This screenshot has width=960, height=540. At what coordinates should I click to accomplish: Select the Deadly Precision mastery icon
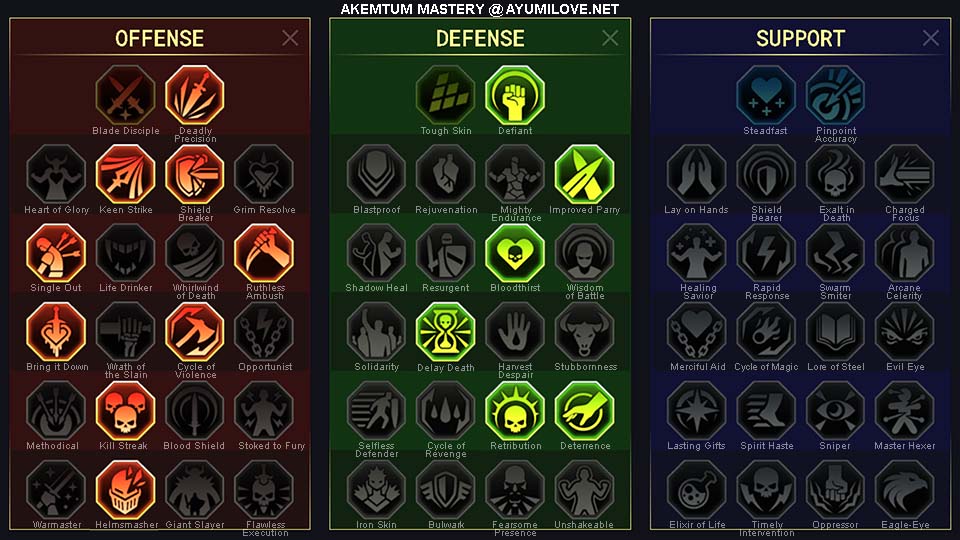195,95
